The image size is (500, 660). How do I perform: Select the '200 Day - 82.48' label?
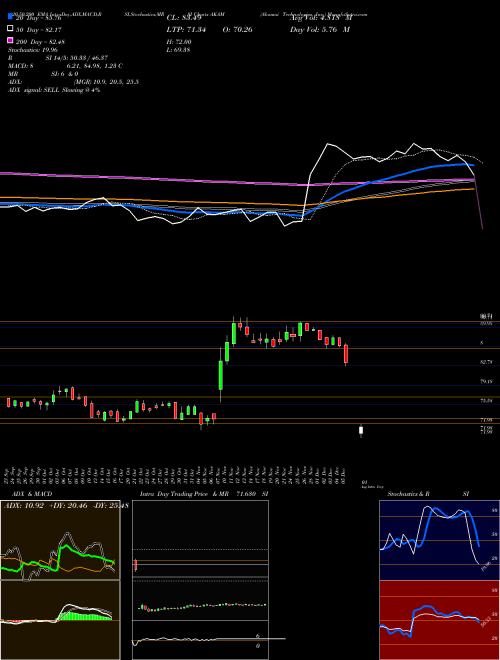click(x=40, y=42)
